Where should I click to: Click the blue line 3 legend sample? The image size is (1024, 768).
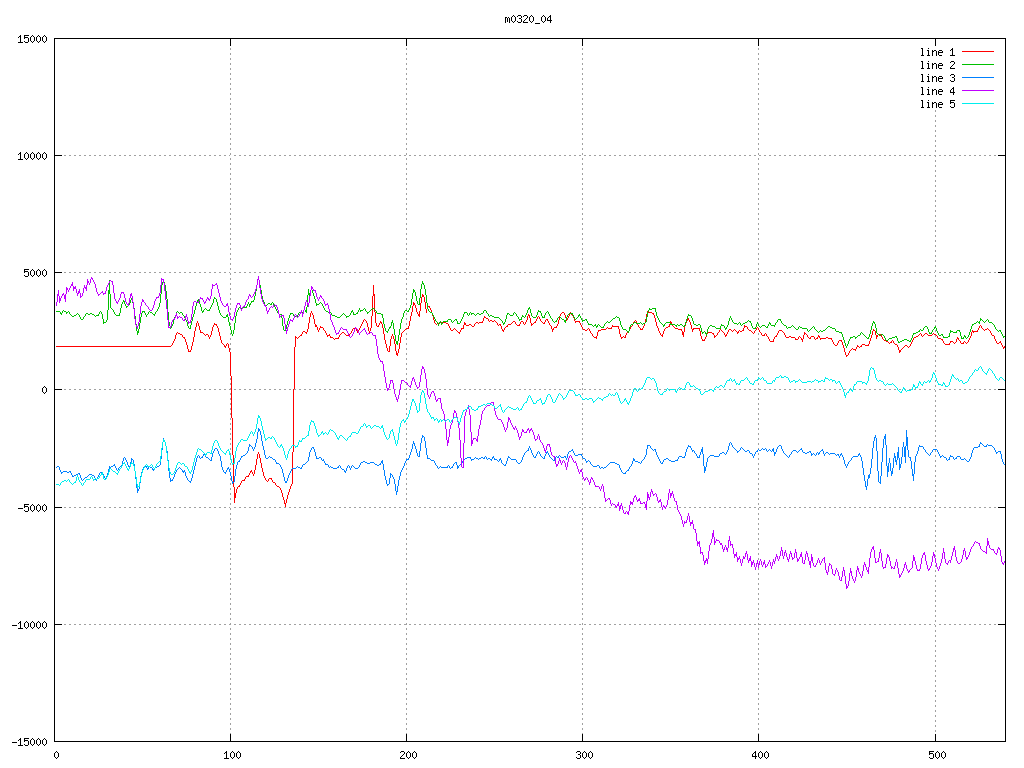tap(978, 78)
